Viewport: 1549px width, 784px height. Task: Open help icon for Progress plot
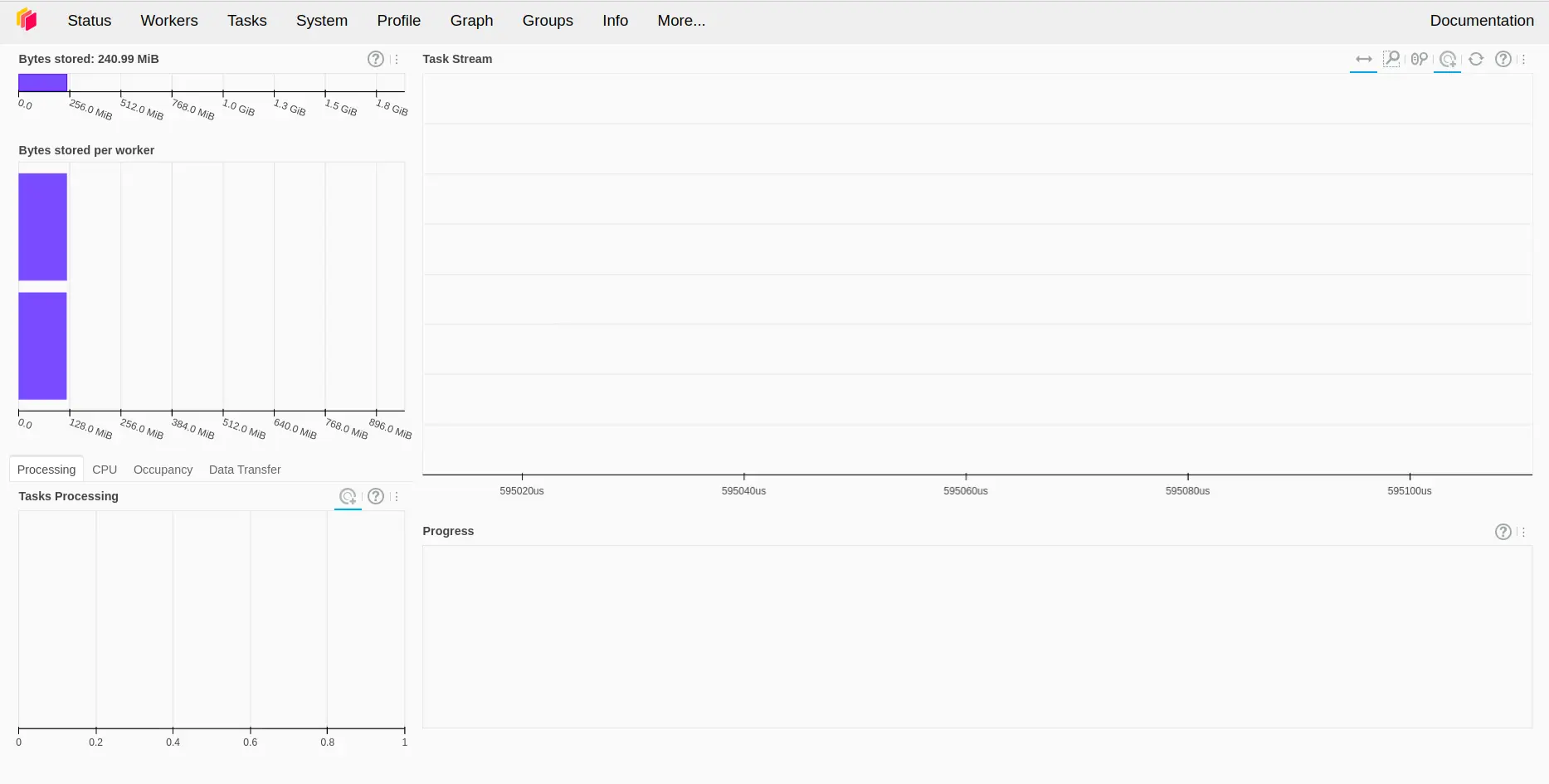coord(1503,532)
